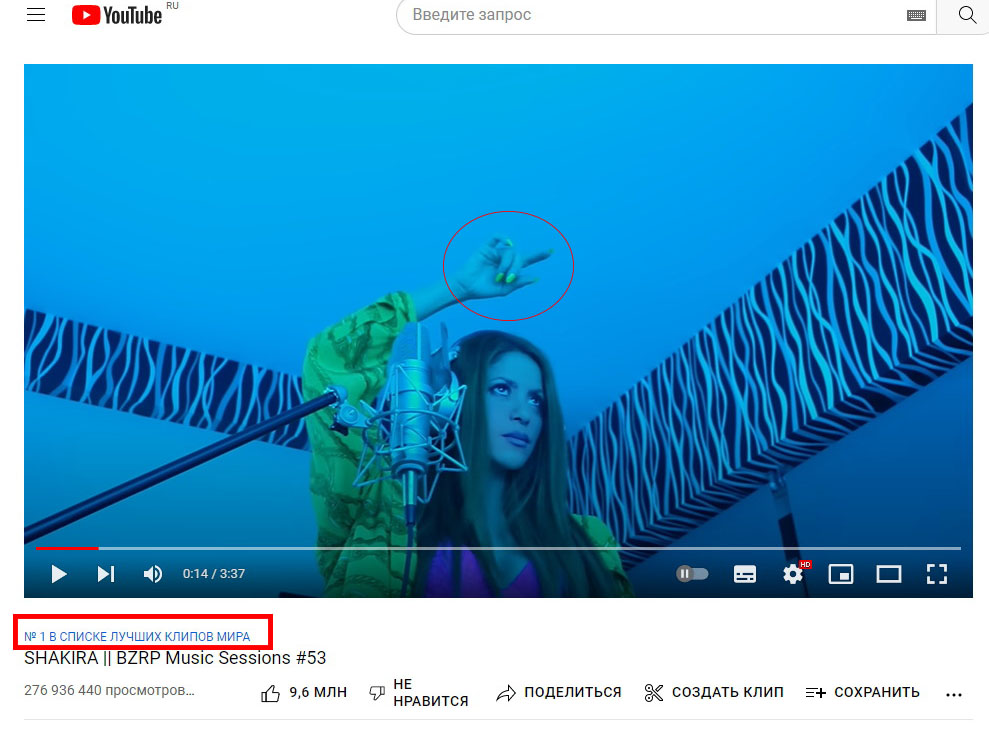Image resolution: width=989 pixels, height=730 pixels.
Task: Click 'Создать клип' button
Action: (x=714, y=693)
